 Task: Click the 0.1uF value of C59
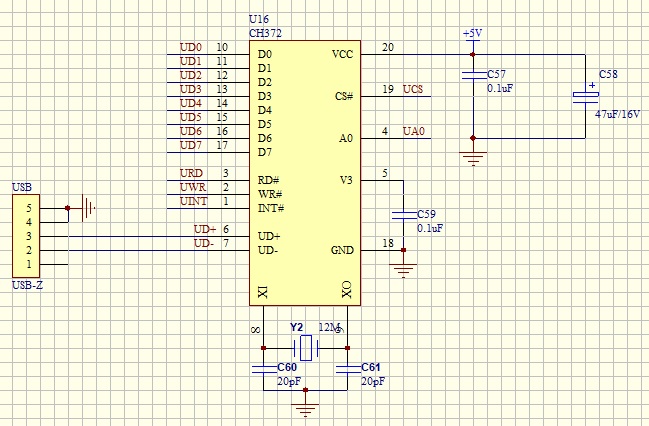tap(430, 228)
